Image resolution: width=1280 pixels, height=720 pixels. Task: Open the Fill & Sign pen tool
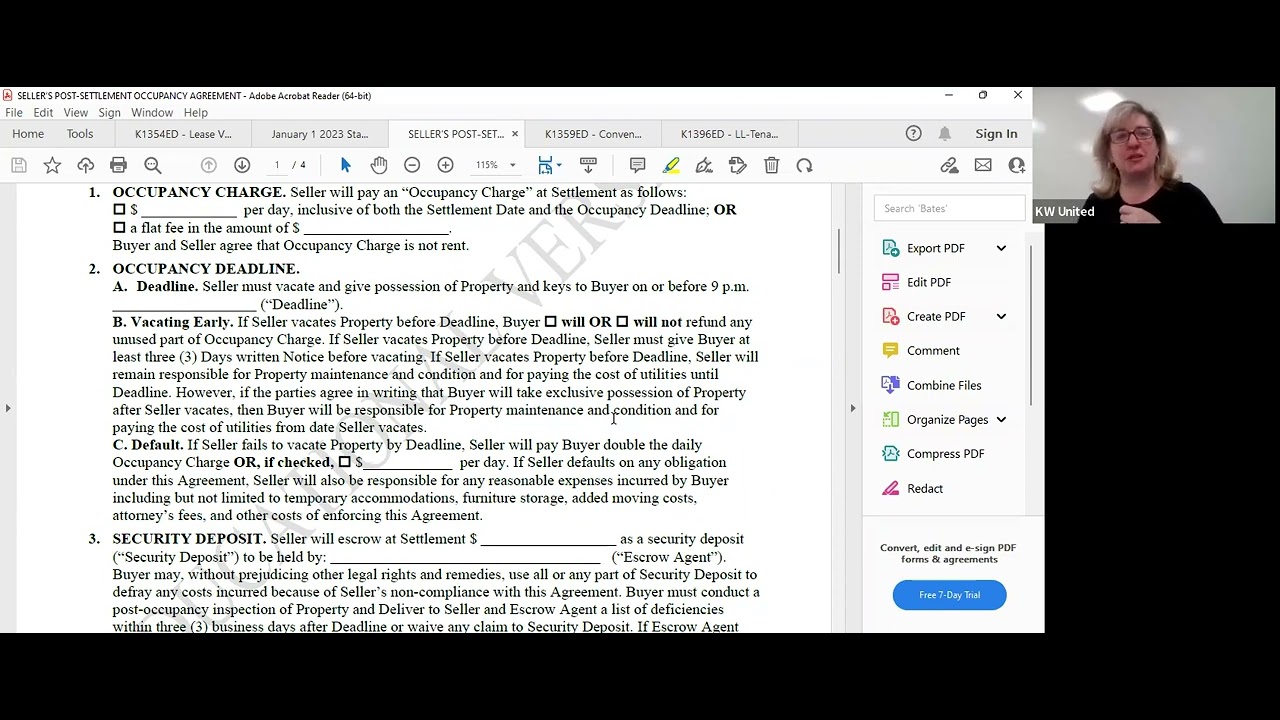(704, 165)
